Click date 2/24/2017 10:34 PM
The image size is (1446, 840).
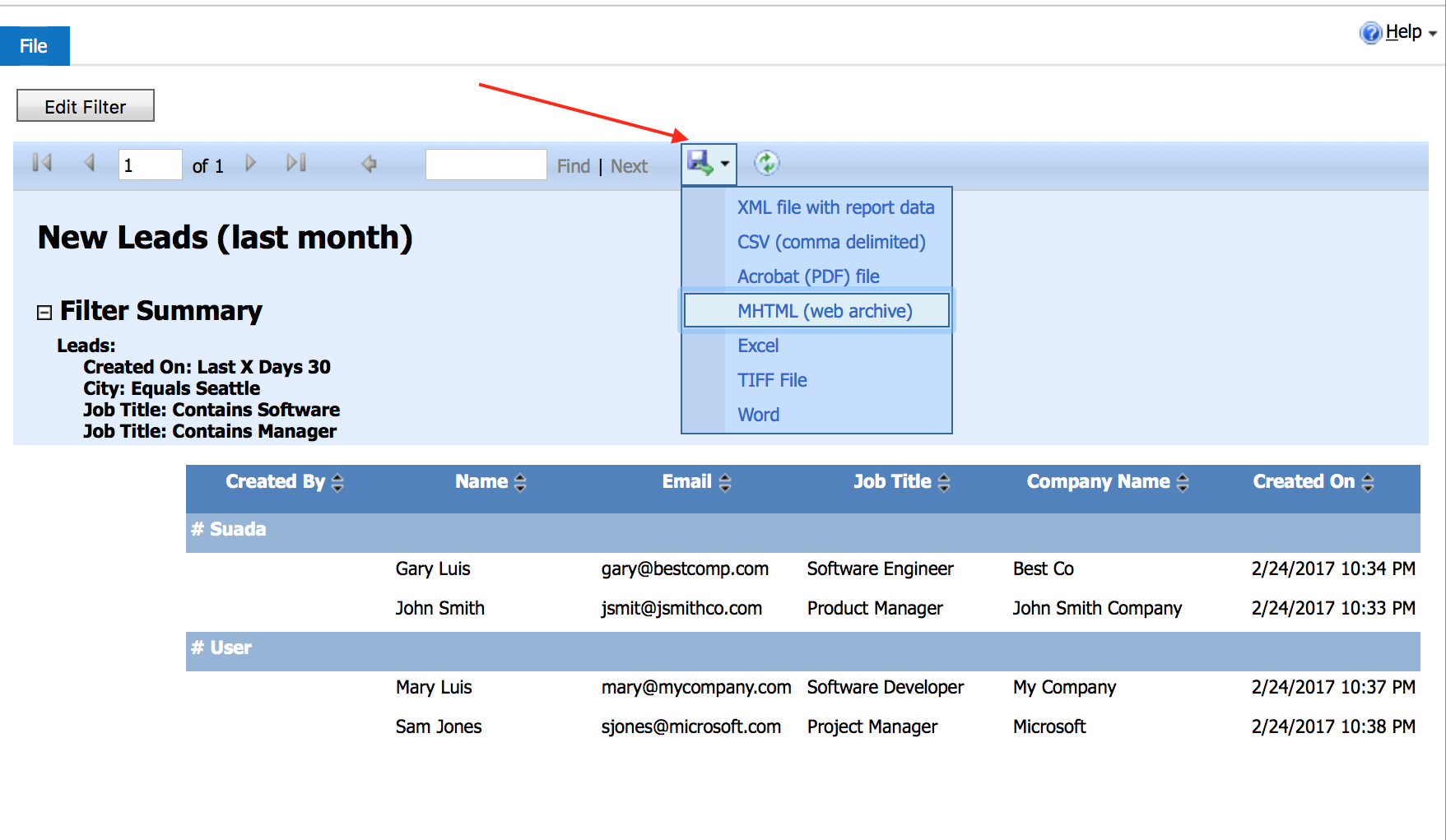pos(1333,569)
